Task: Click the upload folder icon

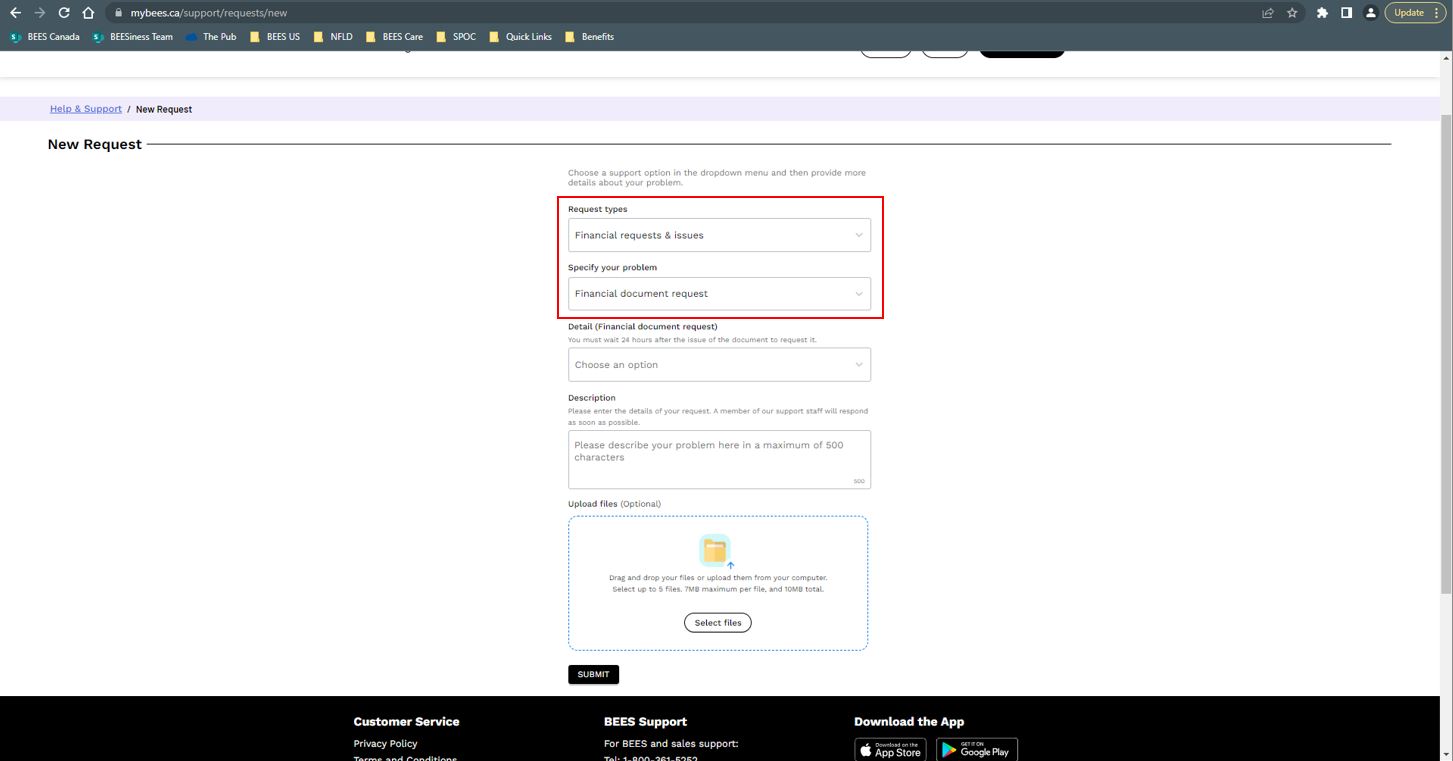Action: click(x=715, y=551)
